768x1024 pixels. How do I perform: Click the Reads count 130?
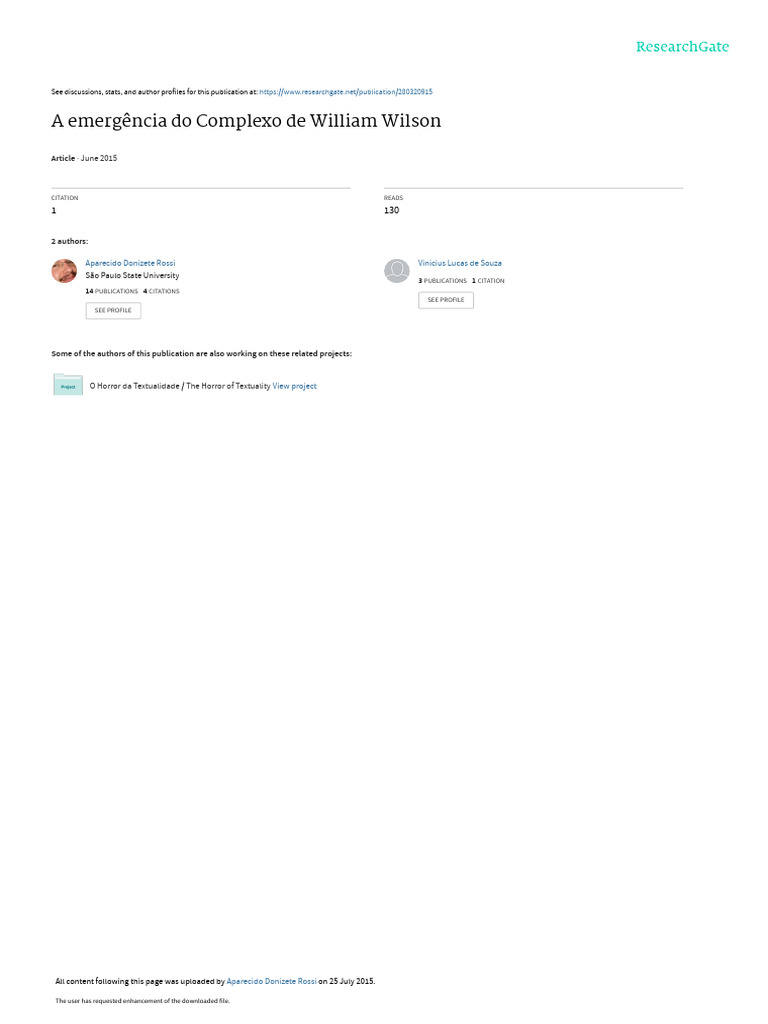click(391, 210)
